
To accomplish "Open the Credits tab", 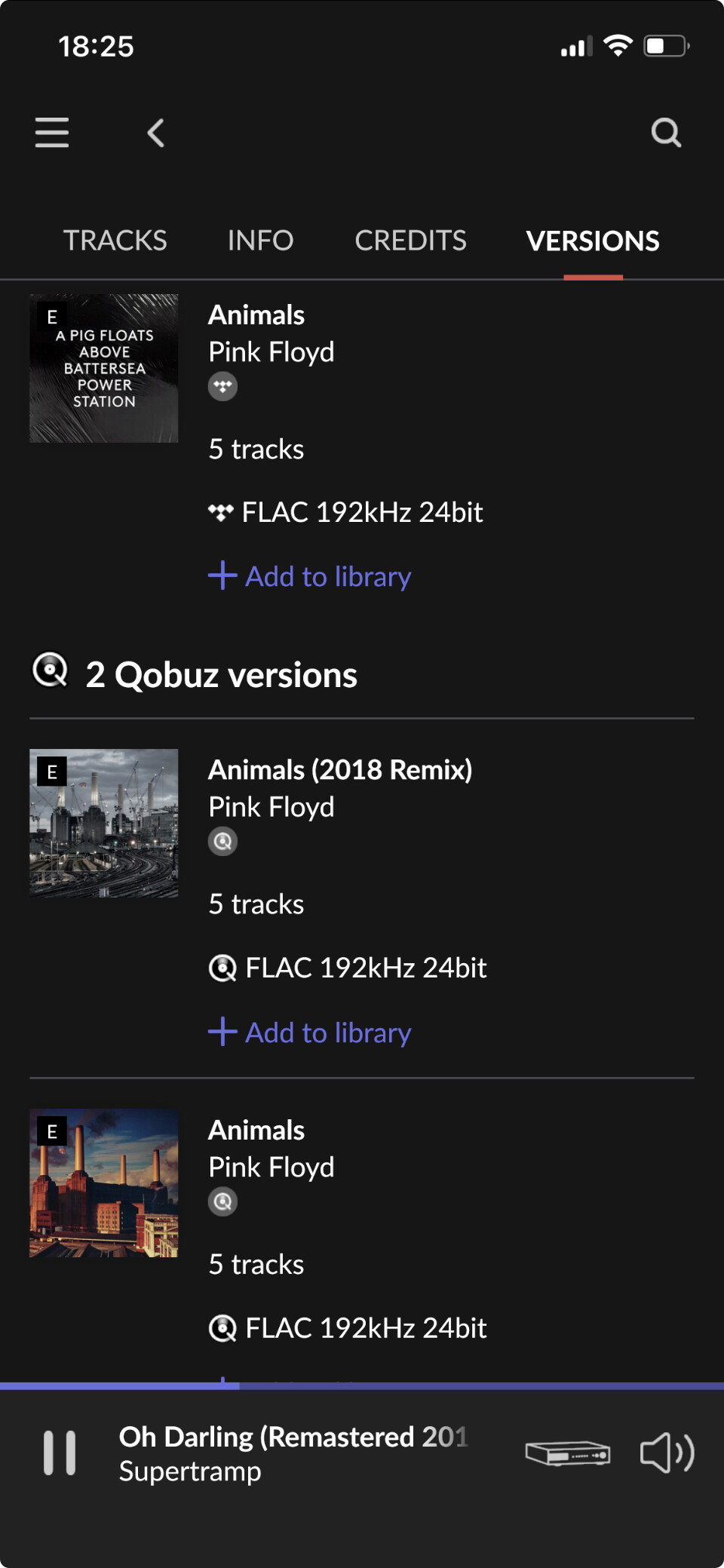I will [410, 241].
